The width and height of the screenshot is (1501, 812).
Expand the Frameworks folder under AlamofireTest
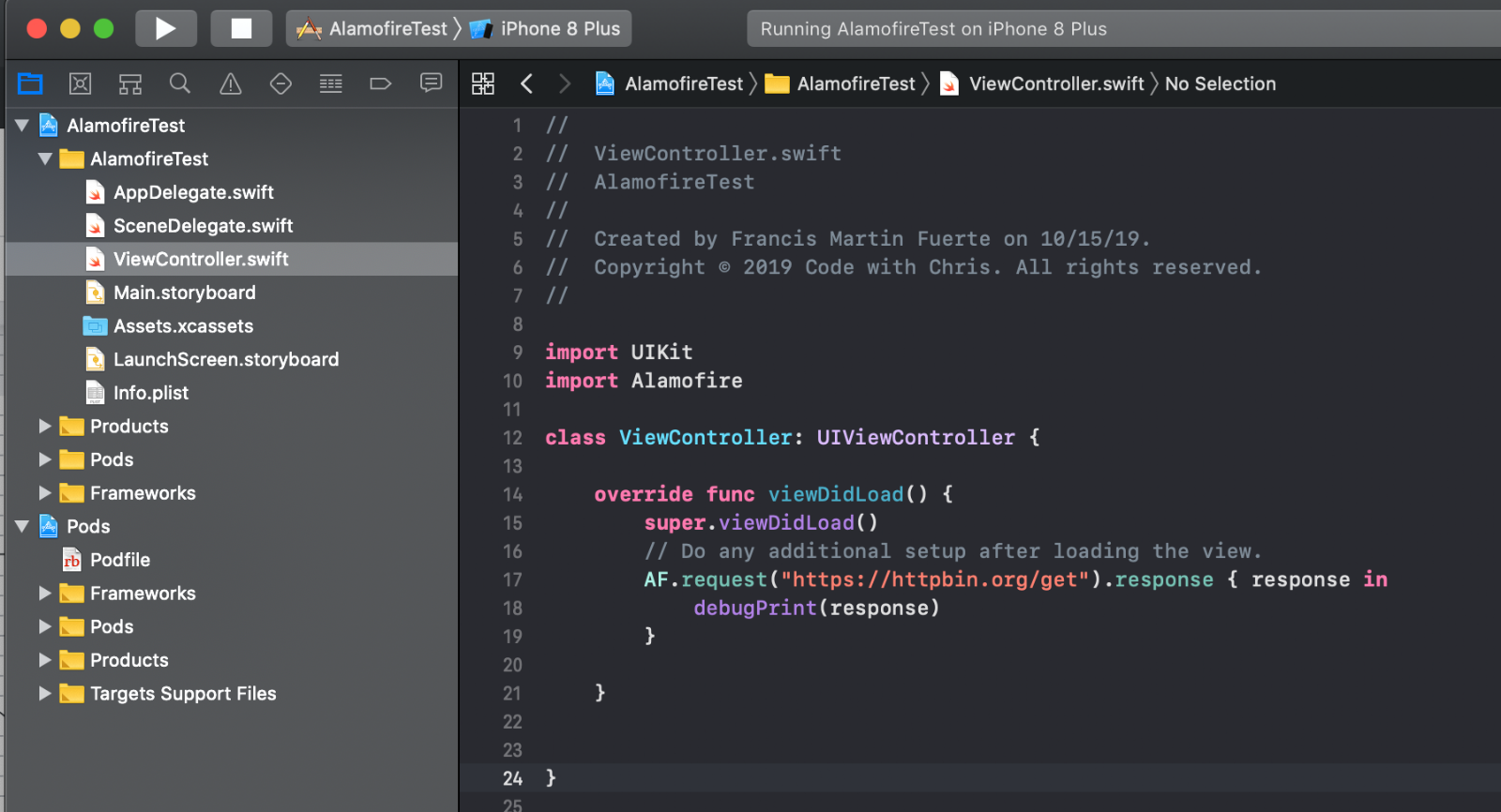point(44,493)
